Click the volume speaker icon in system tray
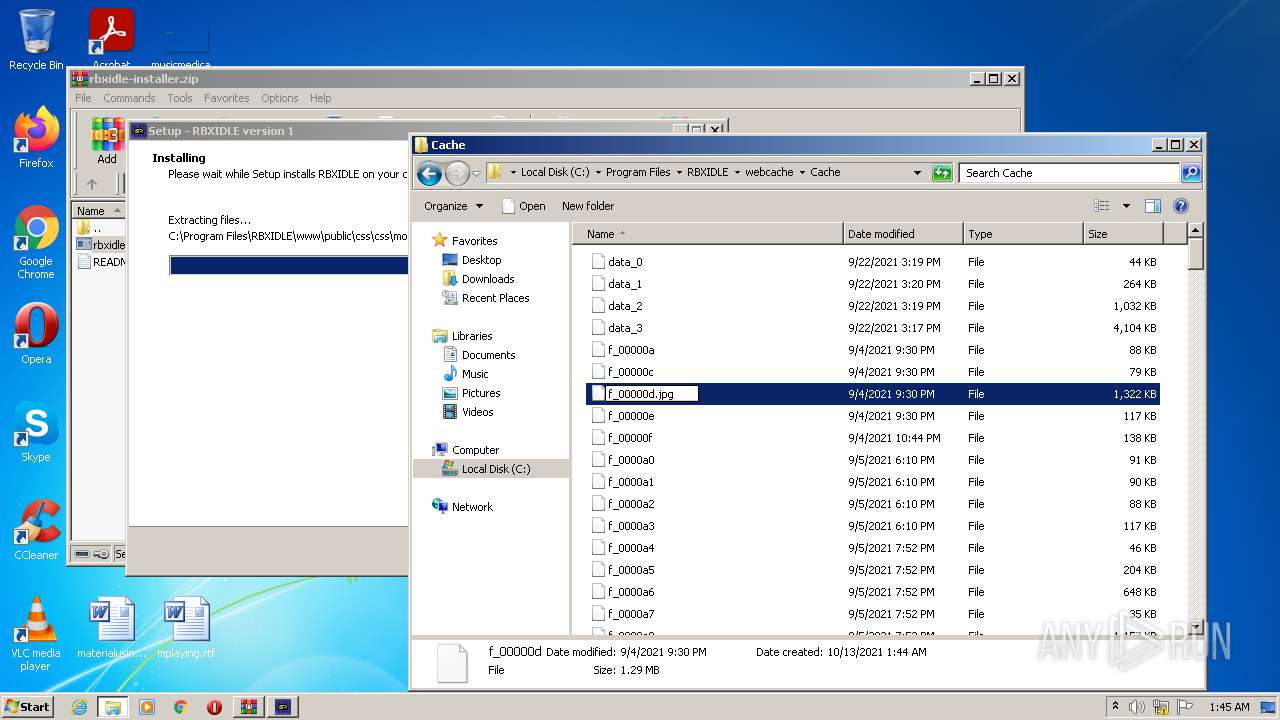 click(x=1136, y=707)
